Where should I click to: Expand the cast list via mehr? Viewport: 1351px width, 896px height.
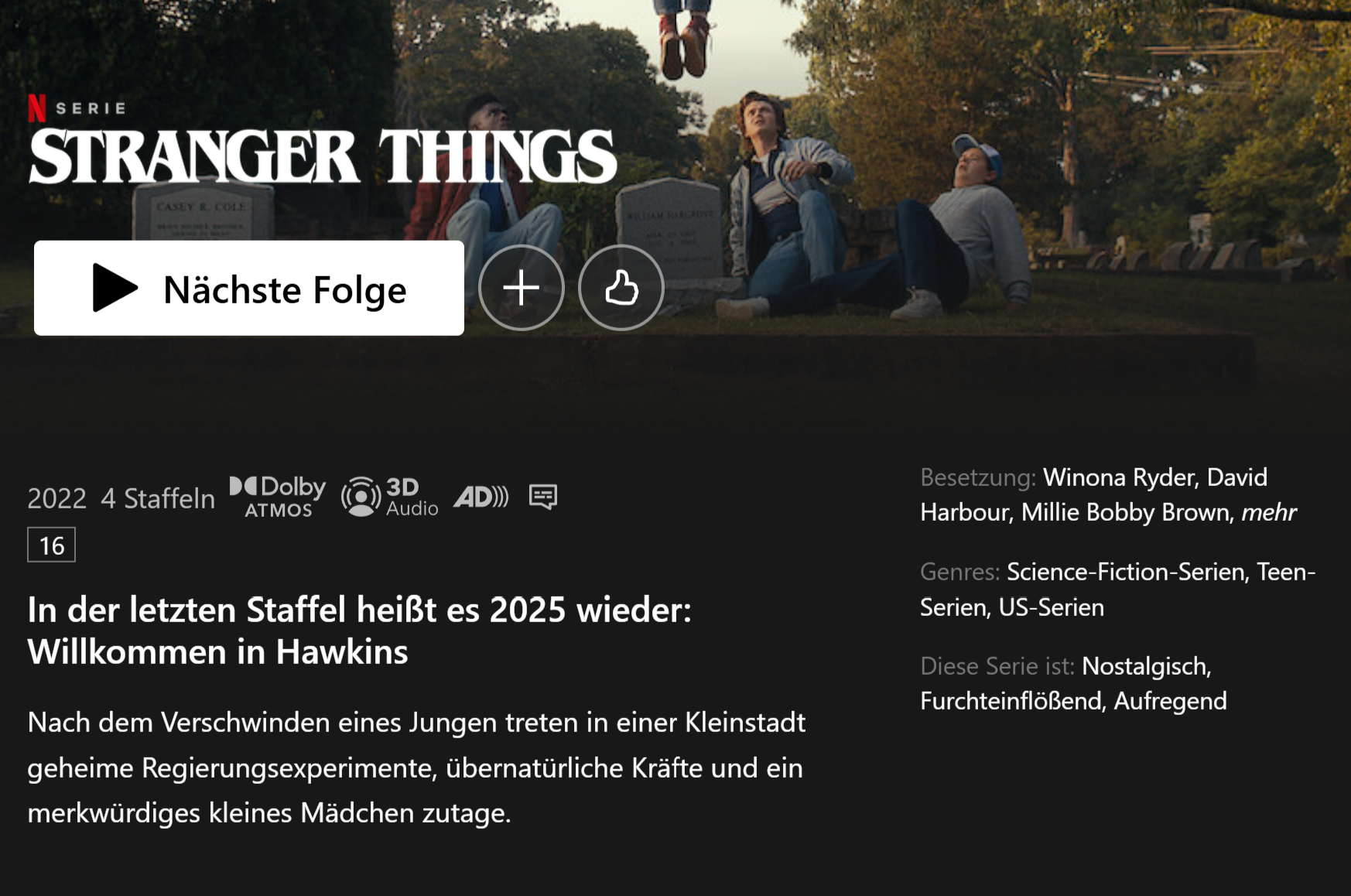(x=1269, y=512)
